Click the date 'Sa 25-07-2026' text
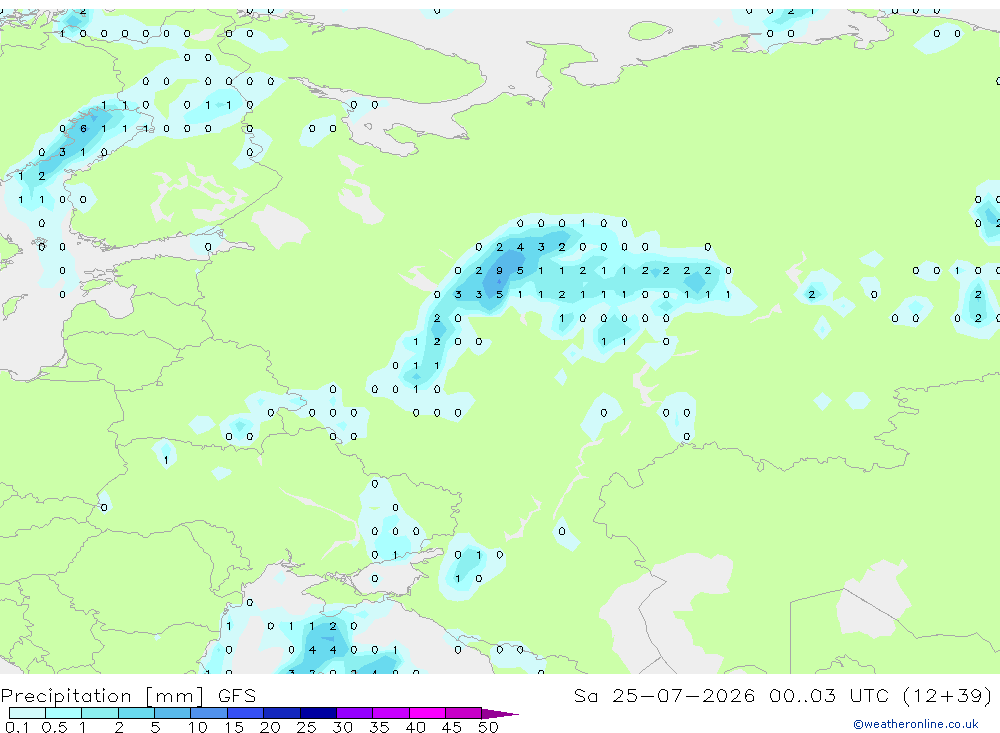This screenshot has width=1000, height=733. tap(665, 695)
